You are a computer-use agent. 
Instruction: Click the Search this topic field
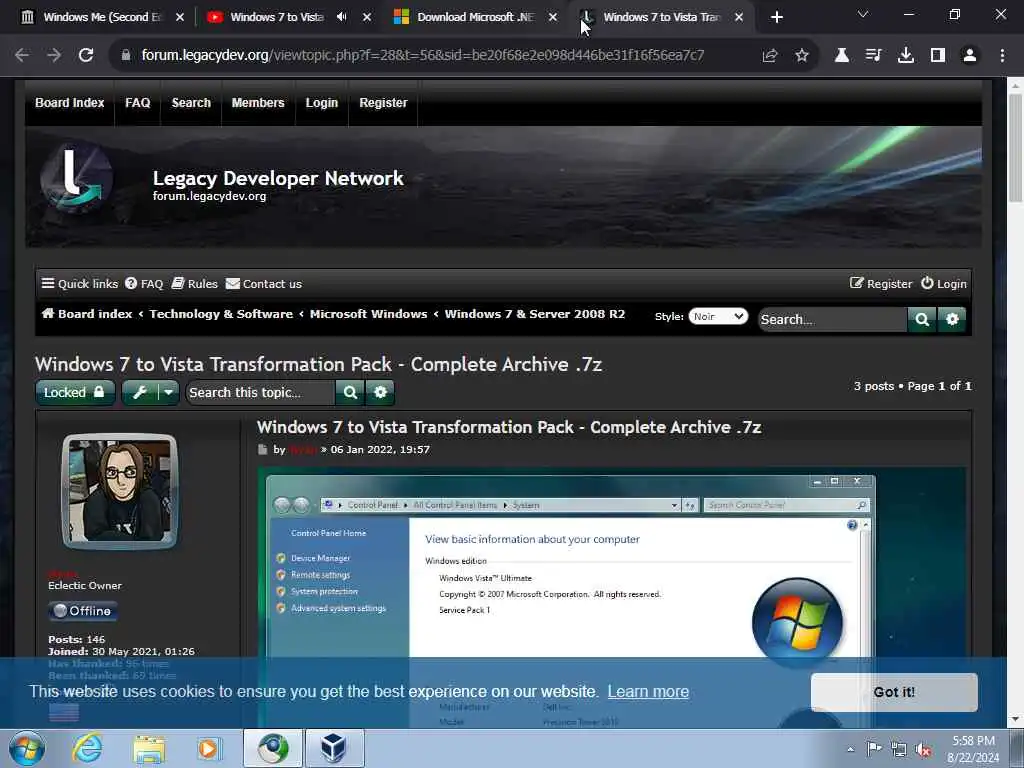[261, 392]
